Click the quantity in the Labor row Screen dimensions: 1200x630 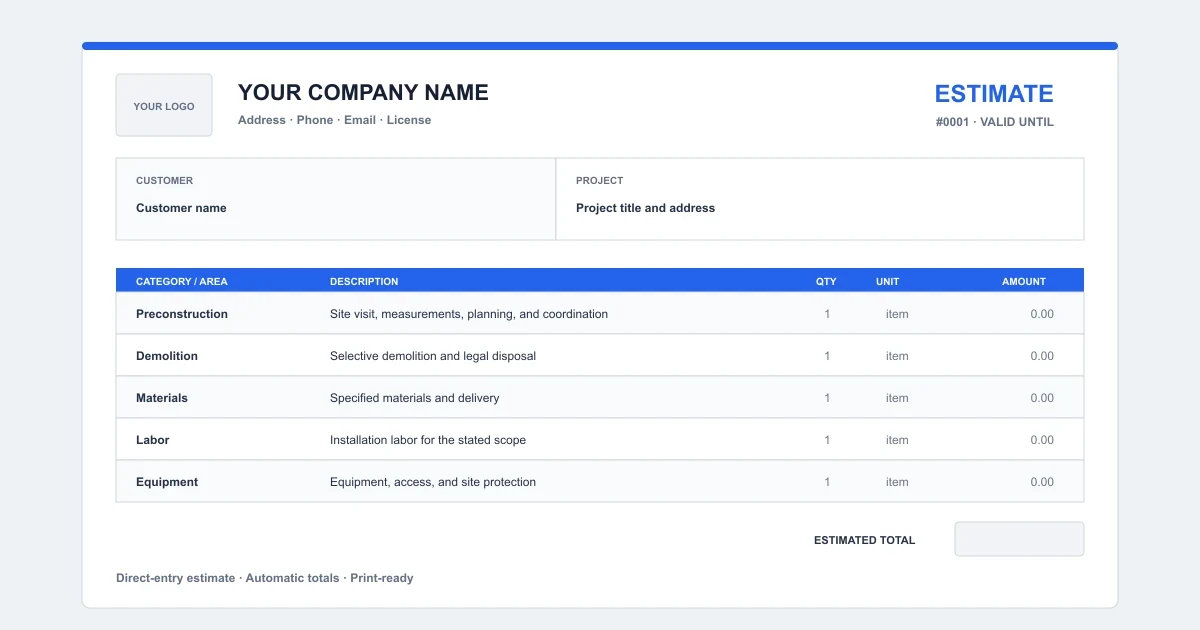pyautogui.click(x=827, y=440)
